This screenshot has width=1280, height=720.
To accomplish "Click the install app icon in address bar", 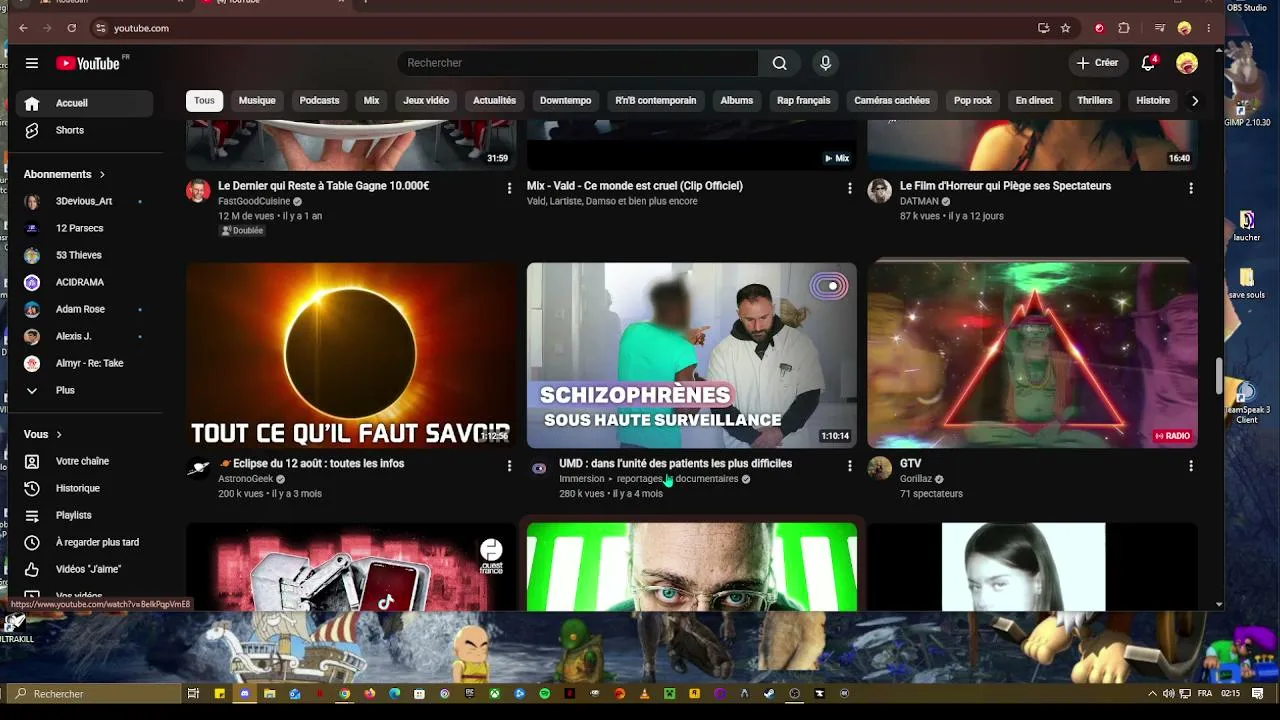I will (x=1043, y=28).
